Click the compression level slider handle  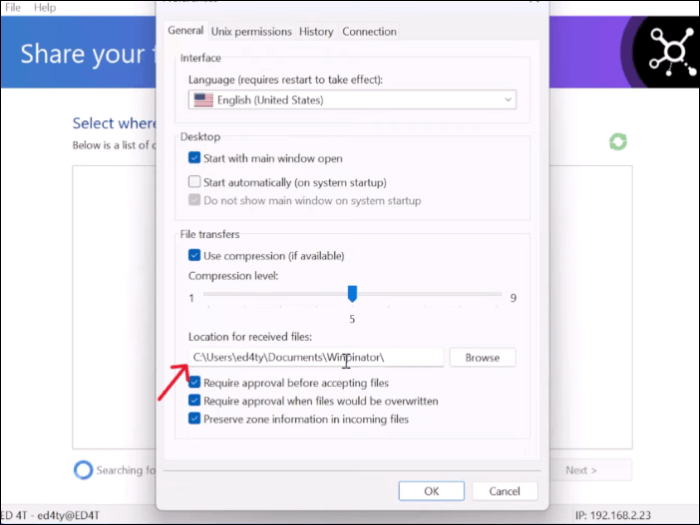click(352, 294)
